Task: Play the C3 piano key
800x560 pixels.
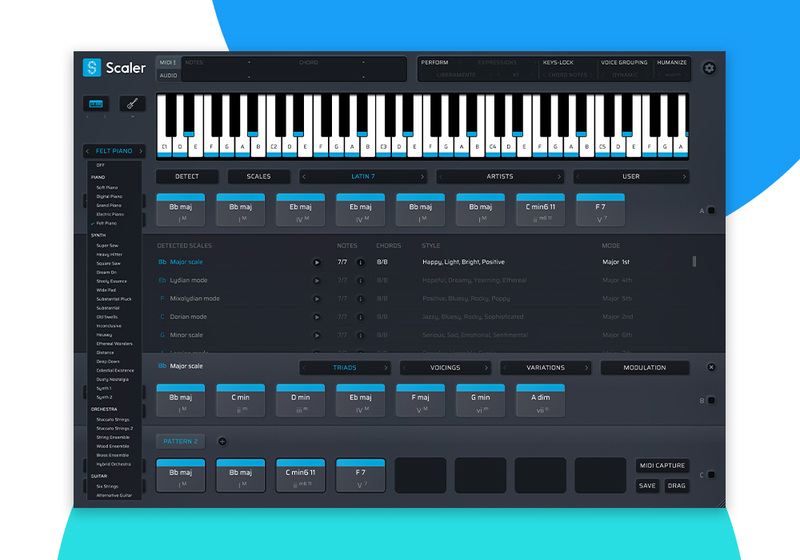Action: coord(383,147)
